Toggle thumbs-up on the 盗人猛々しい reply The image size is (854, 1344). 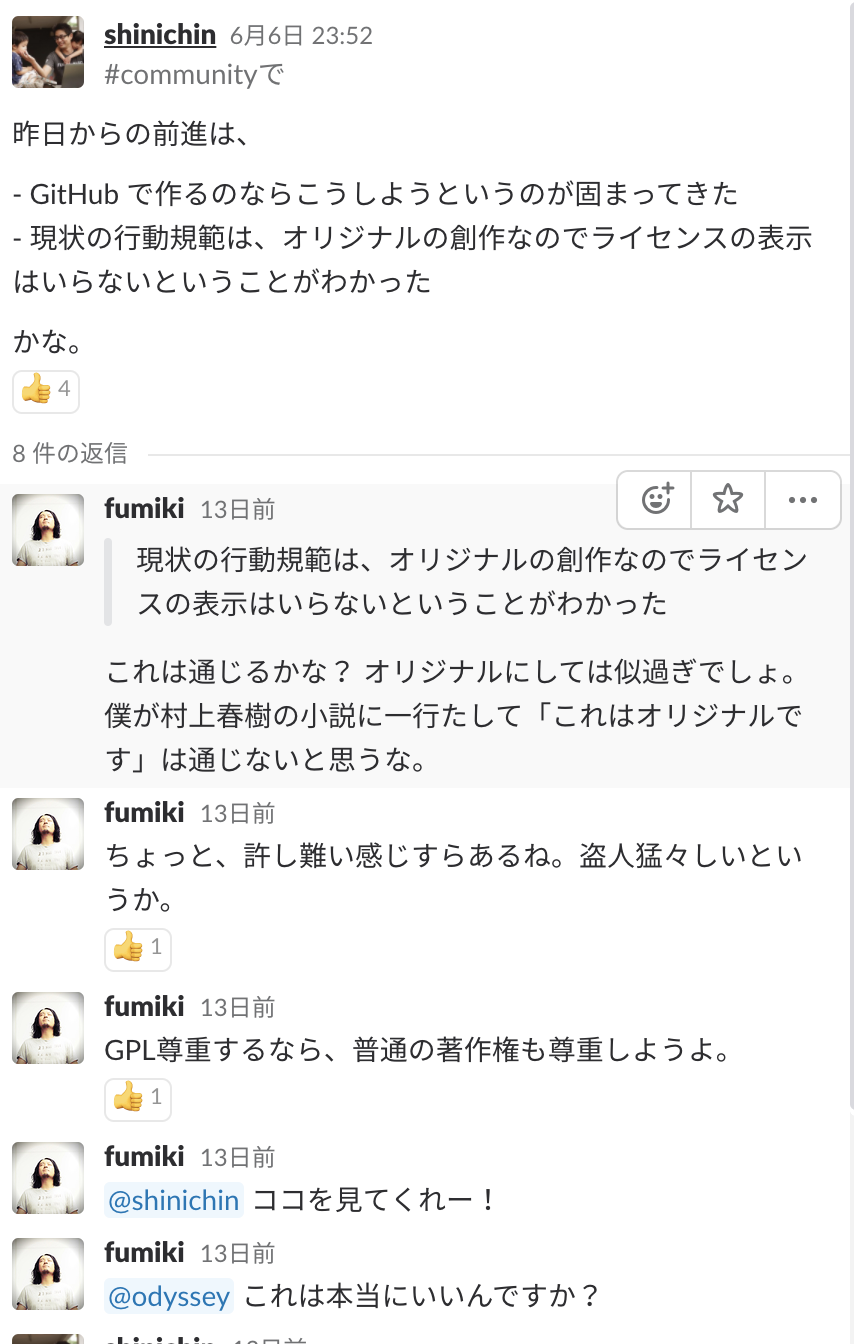pyautogui.click(x=138, y=949)
